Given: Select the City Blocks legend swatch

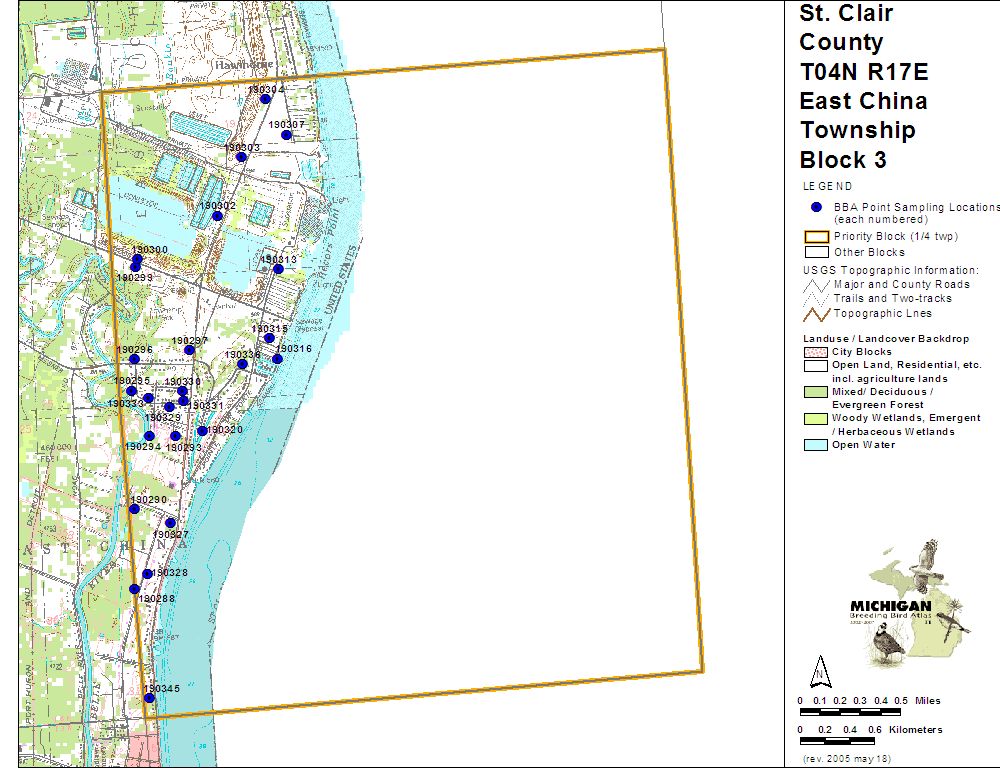Looking at the screenshot, I should pyautogui.click(x=817, y=352).
